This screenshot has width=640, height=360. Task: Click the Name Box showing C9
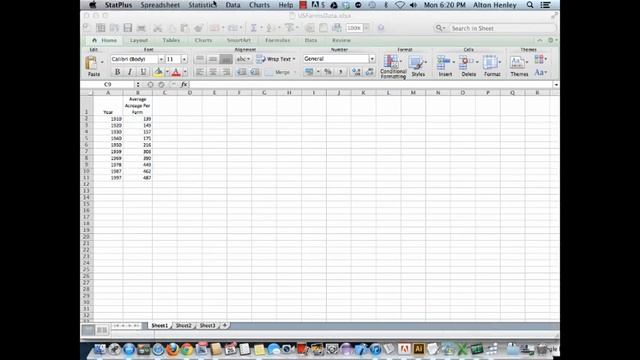108,84
